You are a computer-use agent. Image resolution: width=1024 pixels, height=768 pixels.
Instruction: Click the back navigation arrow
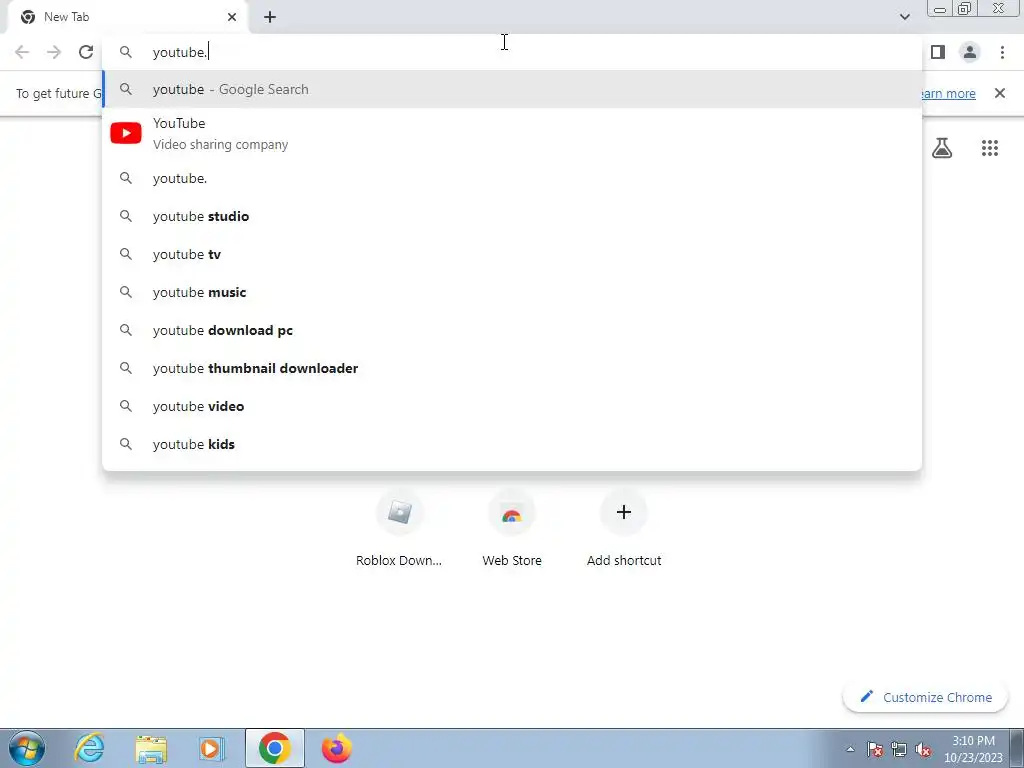[22, 52]
